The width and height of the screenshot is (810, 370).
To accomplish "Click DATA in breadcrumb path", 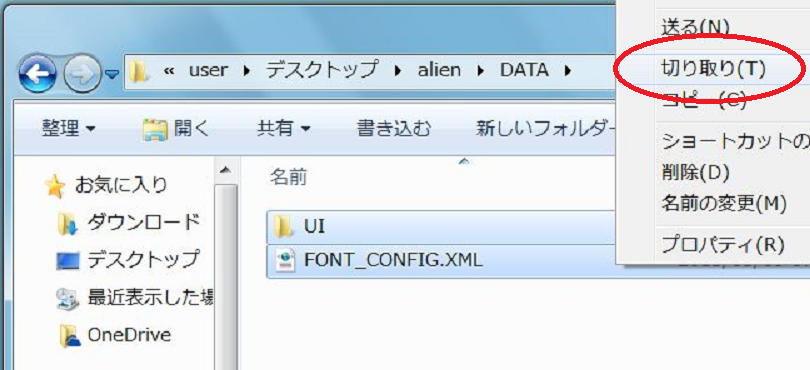I will tap(524, 70).
